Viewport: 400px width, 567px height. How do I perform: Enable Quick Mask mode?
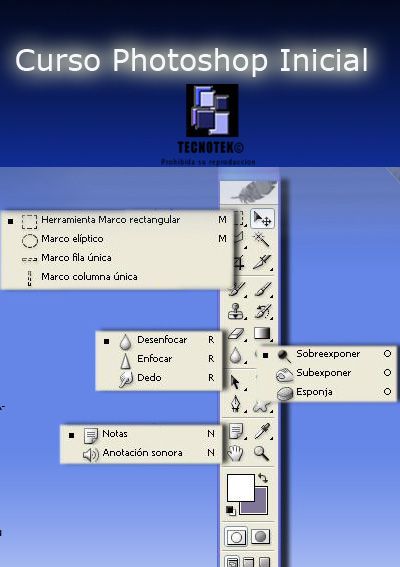pyautogui.click(x=260, y=537)
